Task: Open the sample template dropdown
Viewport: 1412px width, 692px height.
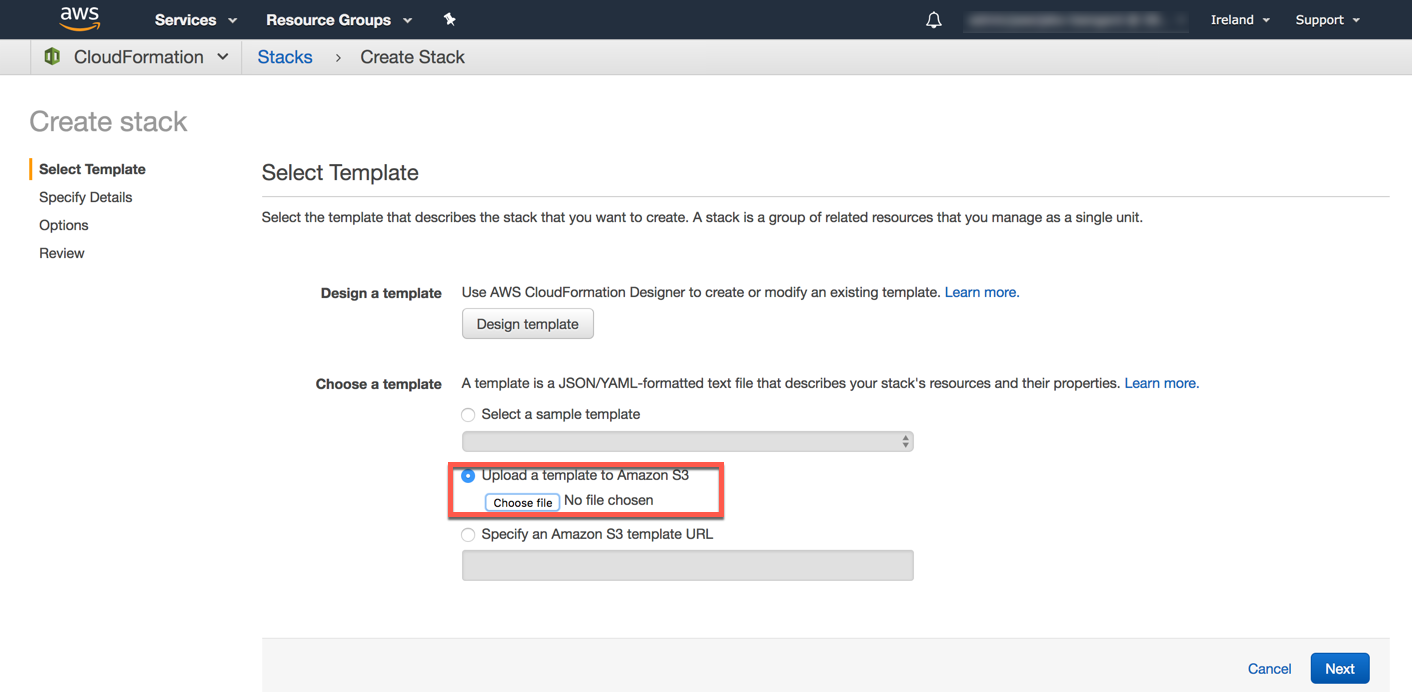Action: pos(687,441)
